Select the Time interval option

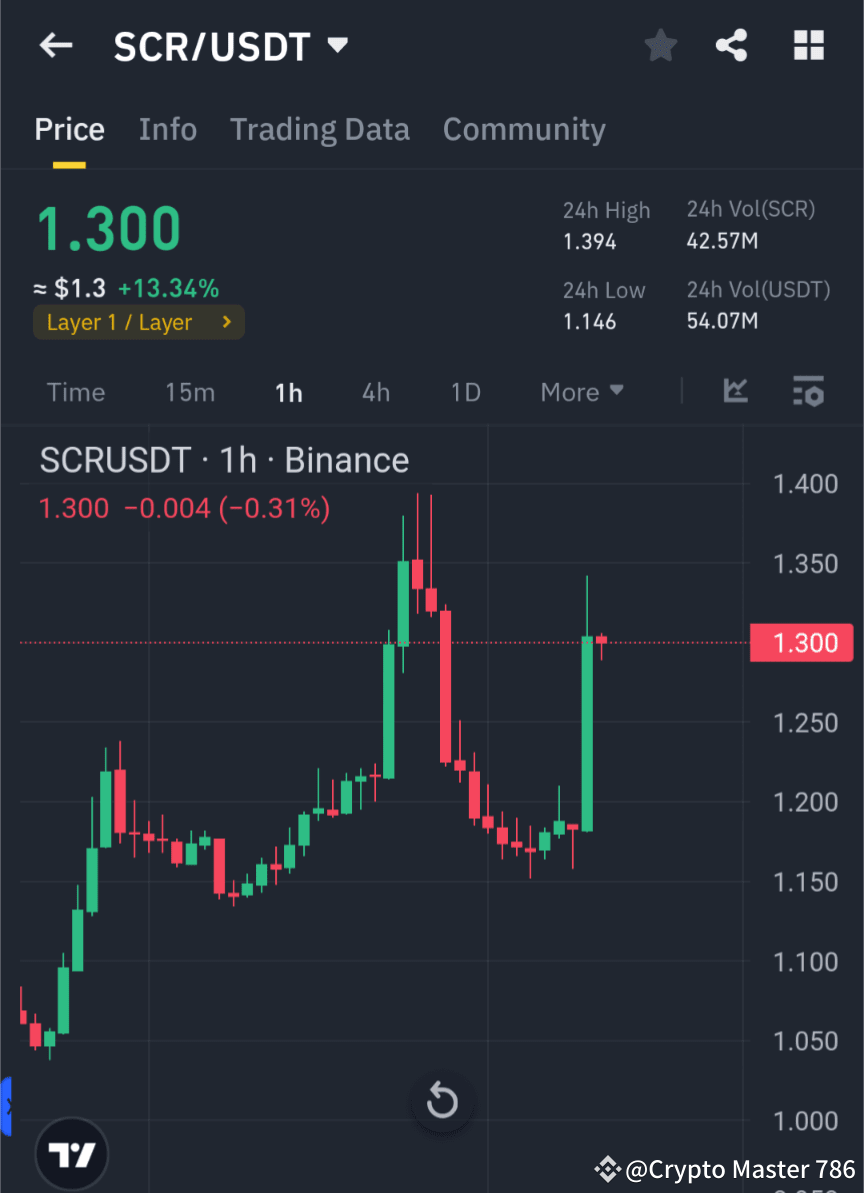click(76, 392)
